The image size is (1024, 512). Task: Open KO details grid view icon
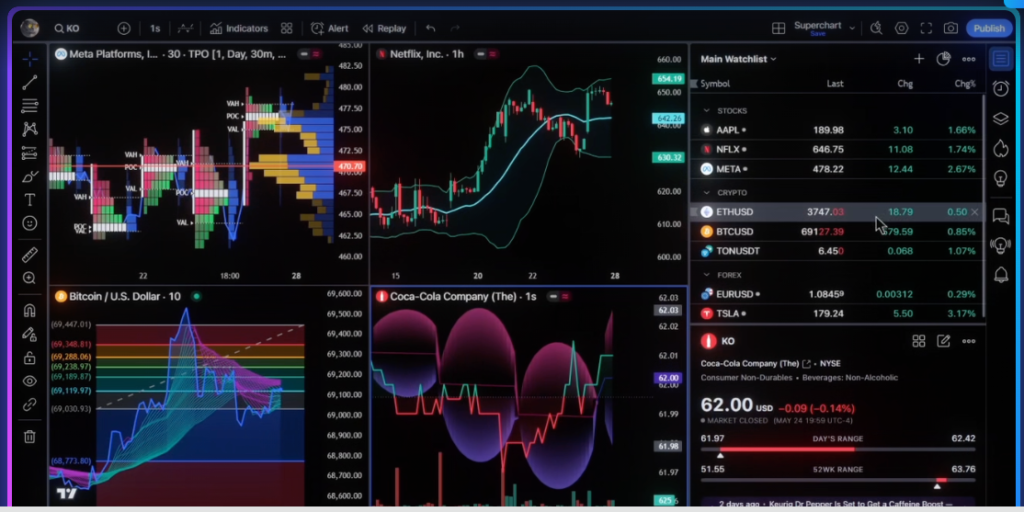coord(919,341)
